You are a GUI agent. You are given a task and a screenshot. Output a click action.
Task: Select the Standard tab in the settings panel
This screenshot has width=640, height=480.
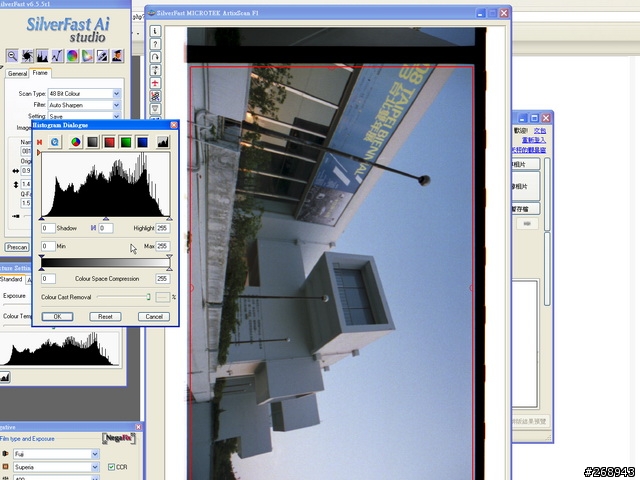click(x=11, y=279)
